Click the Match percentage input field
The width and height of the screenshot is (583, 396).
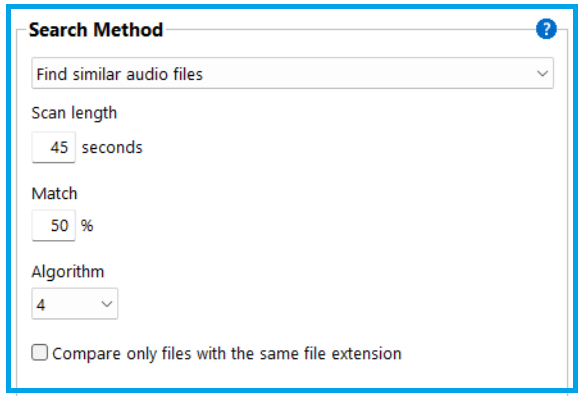pos(54,225)
